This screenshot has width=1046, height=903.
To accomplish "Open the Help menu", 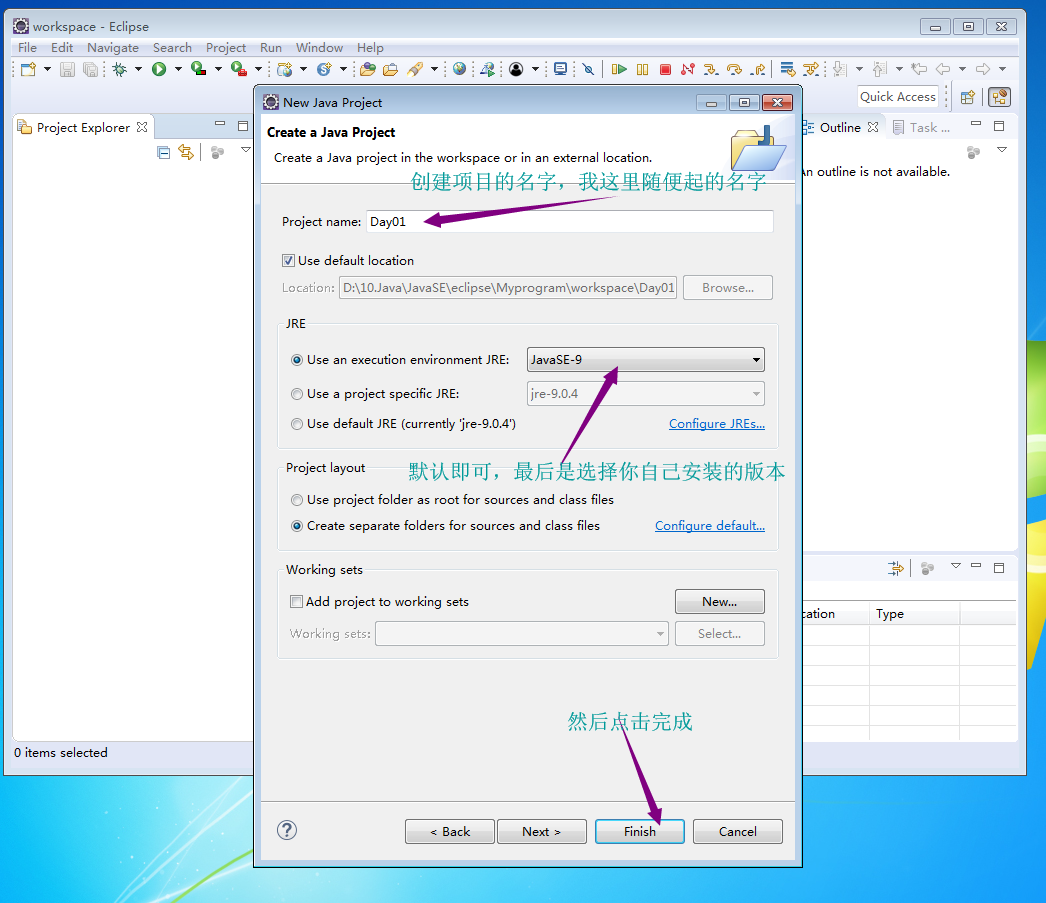I will tap(370, 48).
